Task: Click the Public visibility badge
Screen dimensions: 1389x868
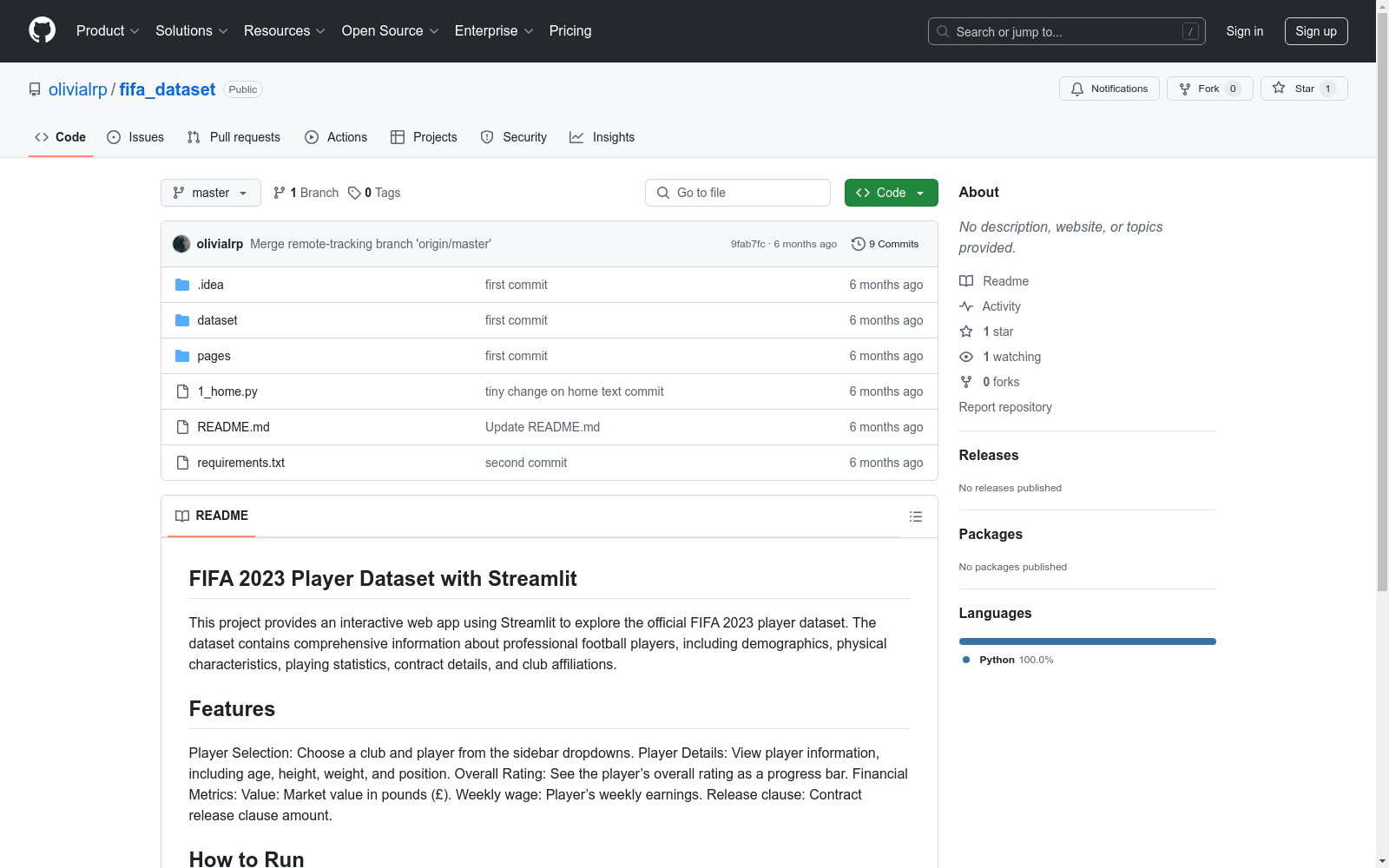Action: [x=243, y=89]
